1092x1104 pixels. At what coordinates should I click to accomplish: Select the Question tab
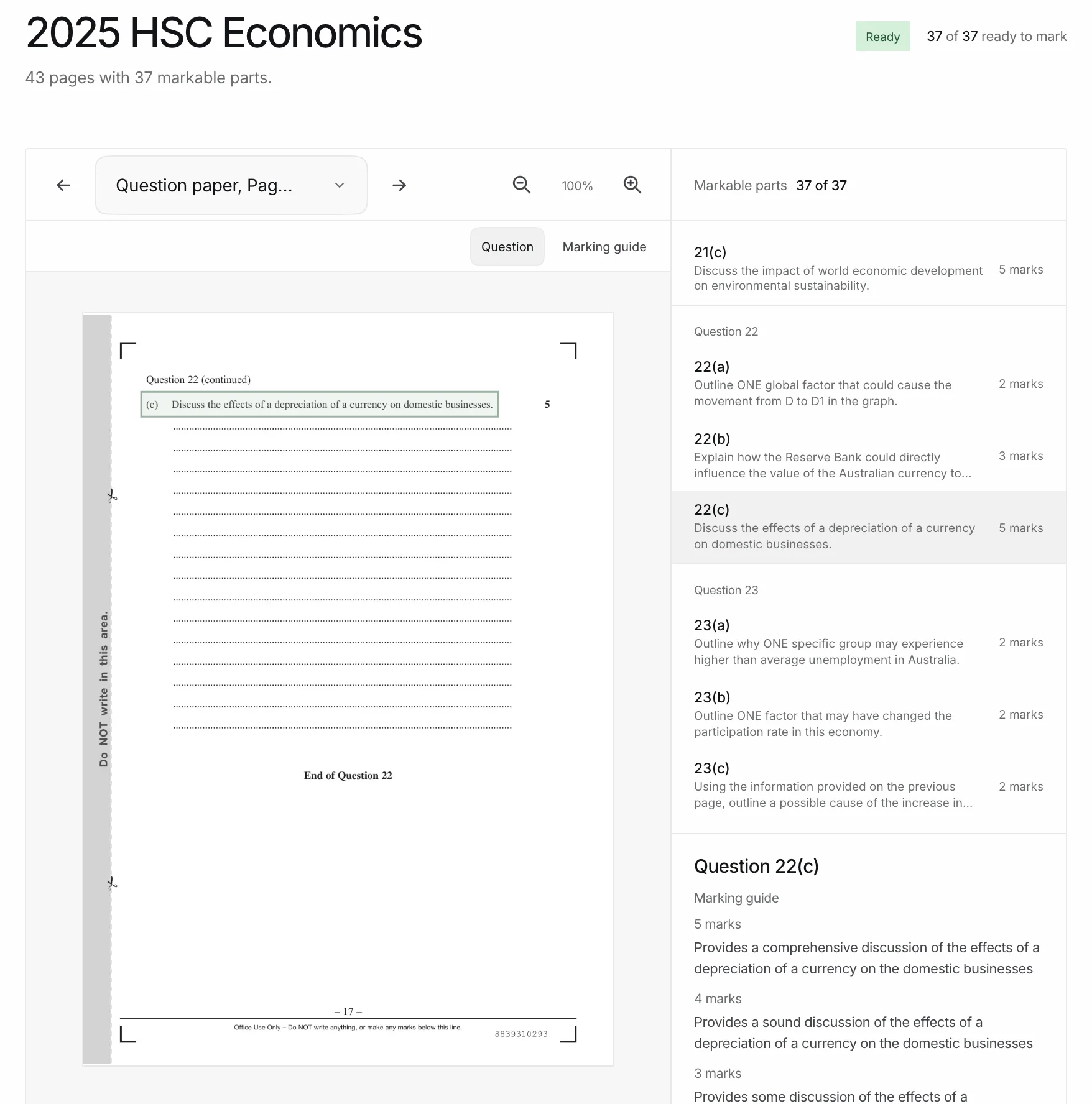[x=507, y=247]
